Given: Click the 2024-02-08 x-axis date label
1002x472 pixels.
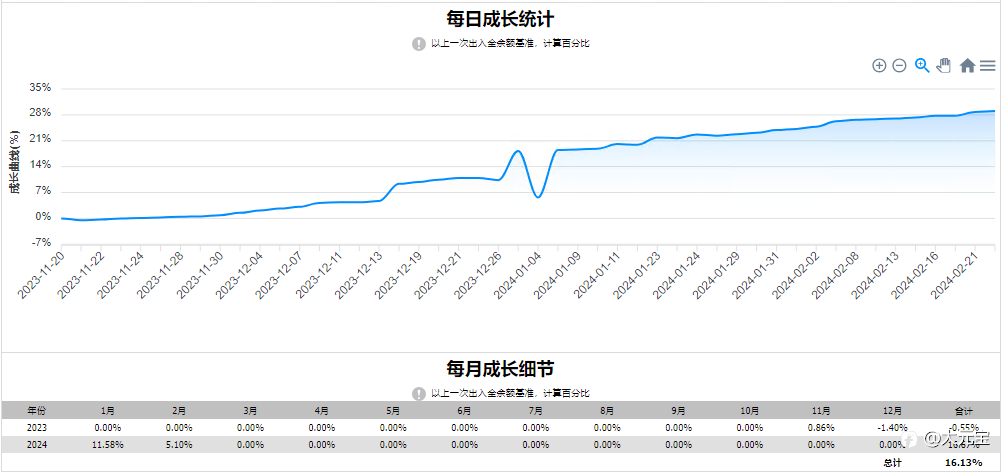Looking at the screenshot, I should (835, 275).
